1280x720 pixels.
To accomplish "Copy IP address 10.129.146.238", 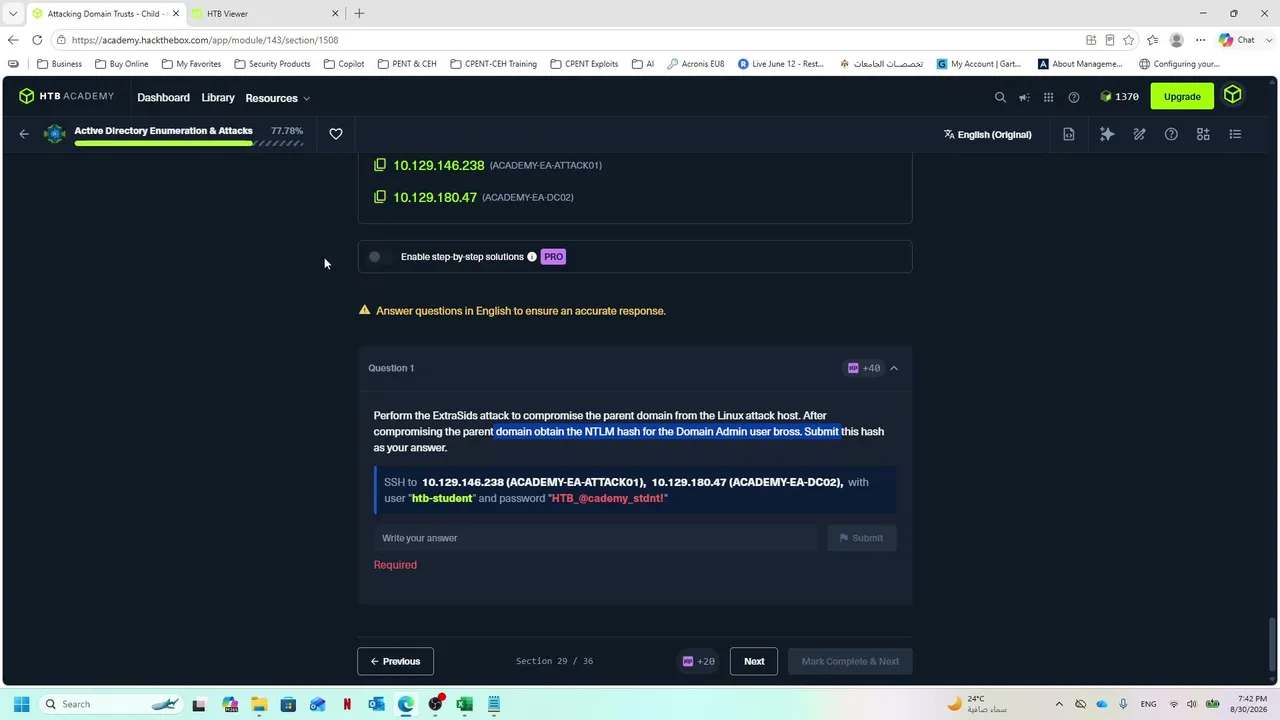I will point(380,165).
